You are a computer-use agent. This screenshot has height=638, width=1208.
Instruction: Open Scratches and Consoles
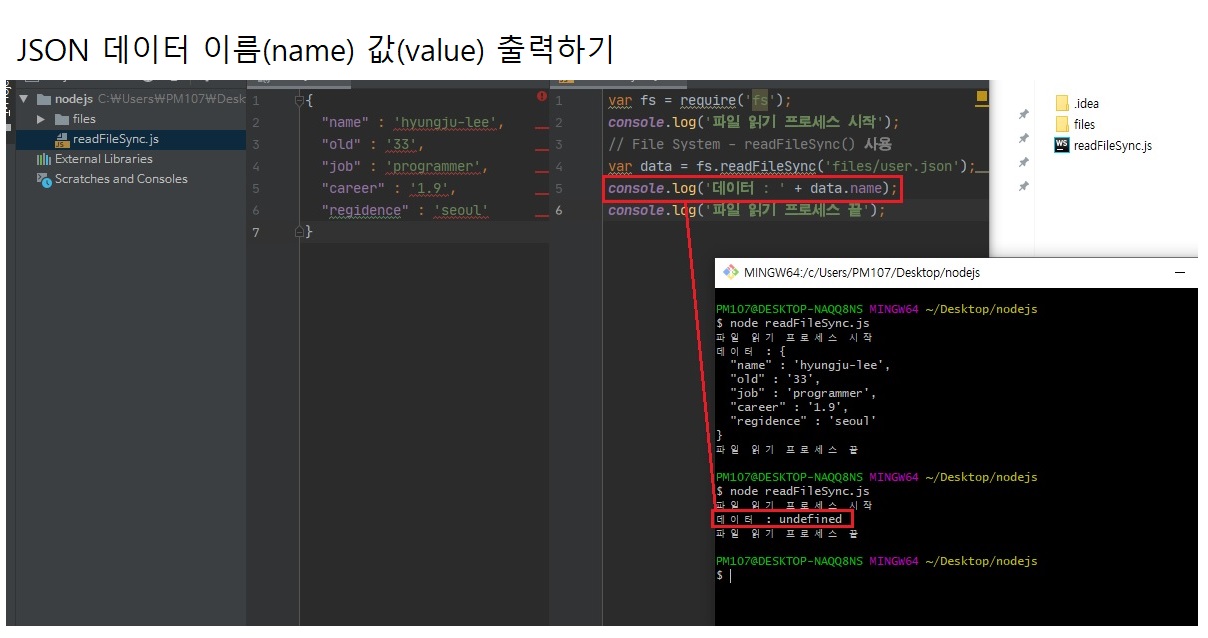point(121,179)
